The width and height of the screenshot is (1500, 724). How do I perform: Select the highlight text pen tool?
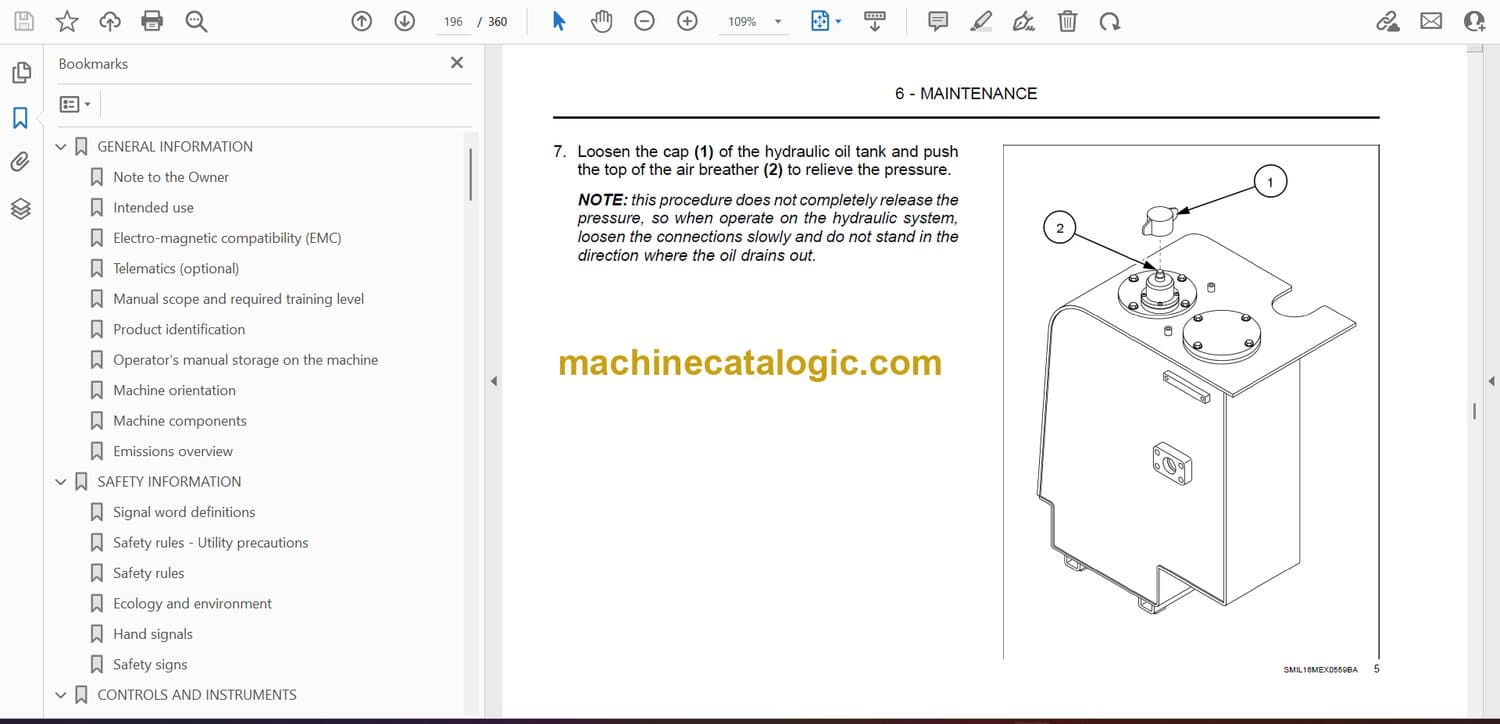pyautogui.click(x=981, y=21)
